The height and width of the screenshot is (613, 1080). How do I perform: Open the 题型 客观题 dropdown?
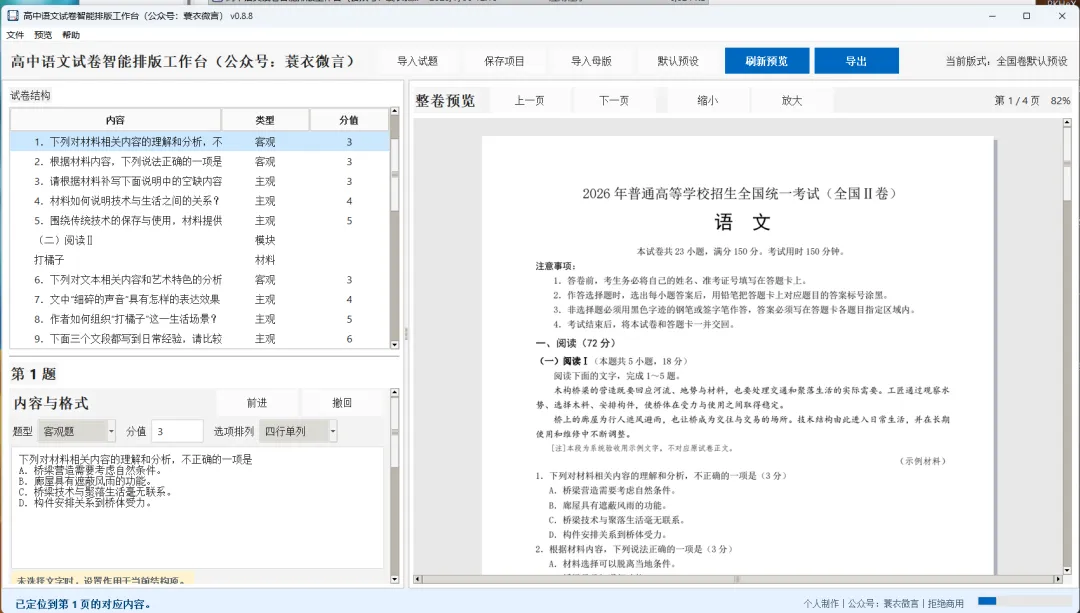[x=76, y=431]
